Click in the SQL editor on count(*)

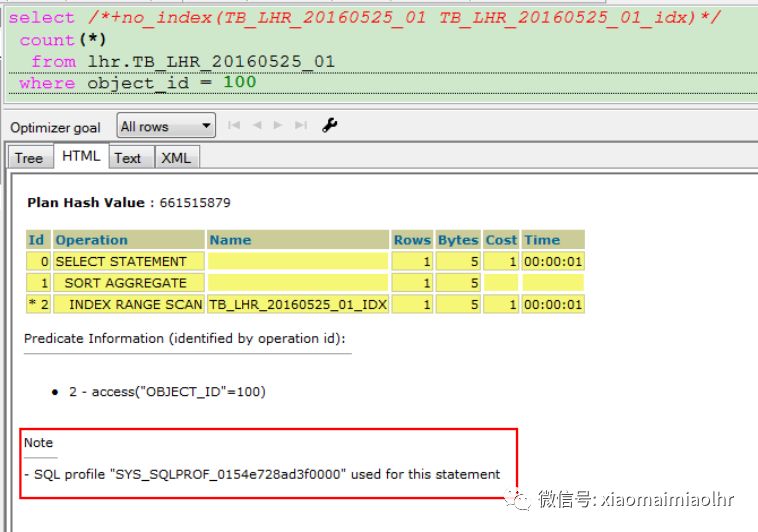tap(63, 40)
